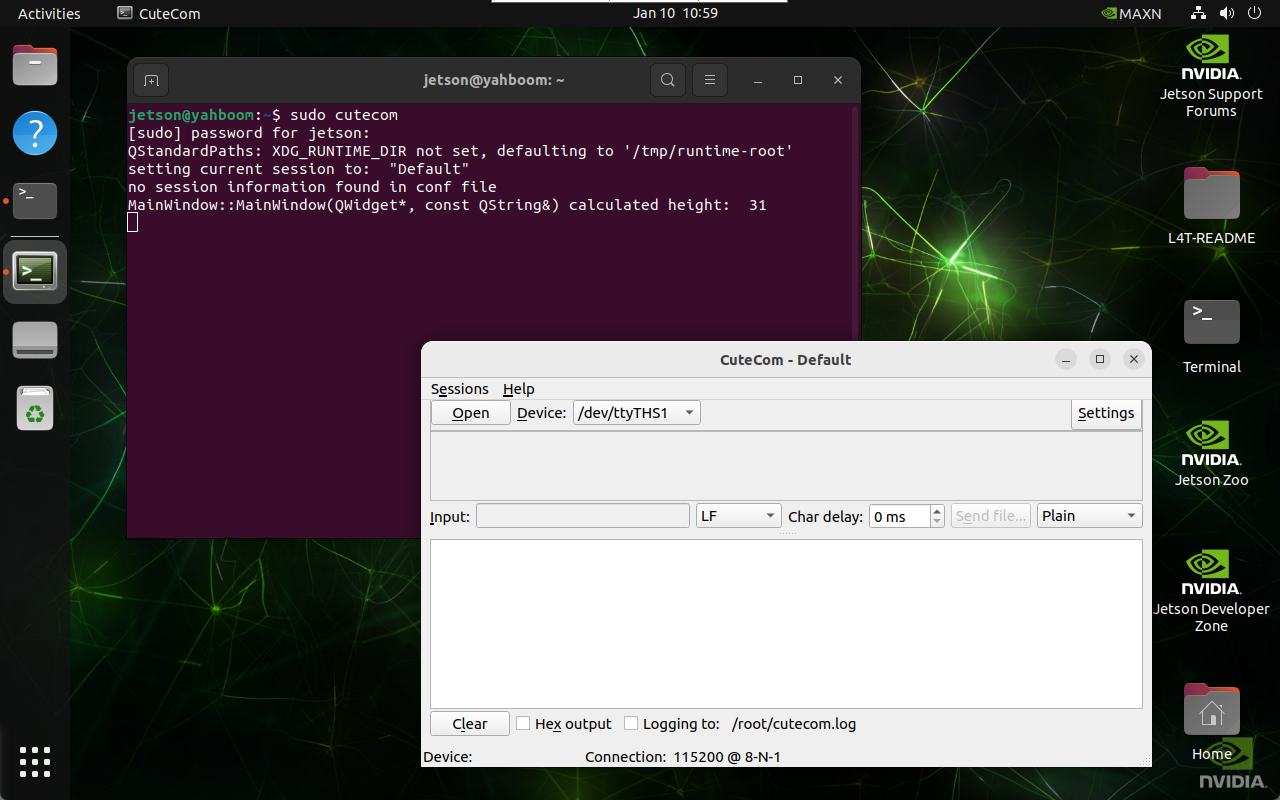
Task: Click the Char delay value field
Action: [900, 516]
